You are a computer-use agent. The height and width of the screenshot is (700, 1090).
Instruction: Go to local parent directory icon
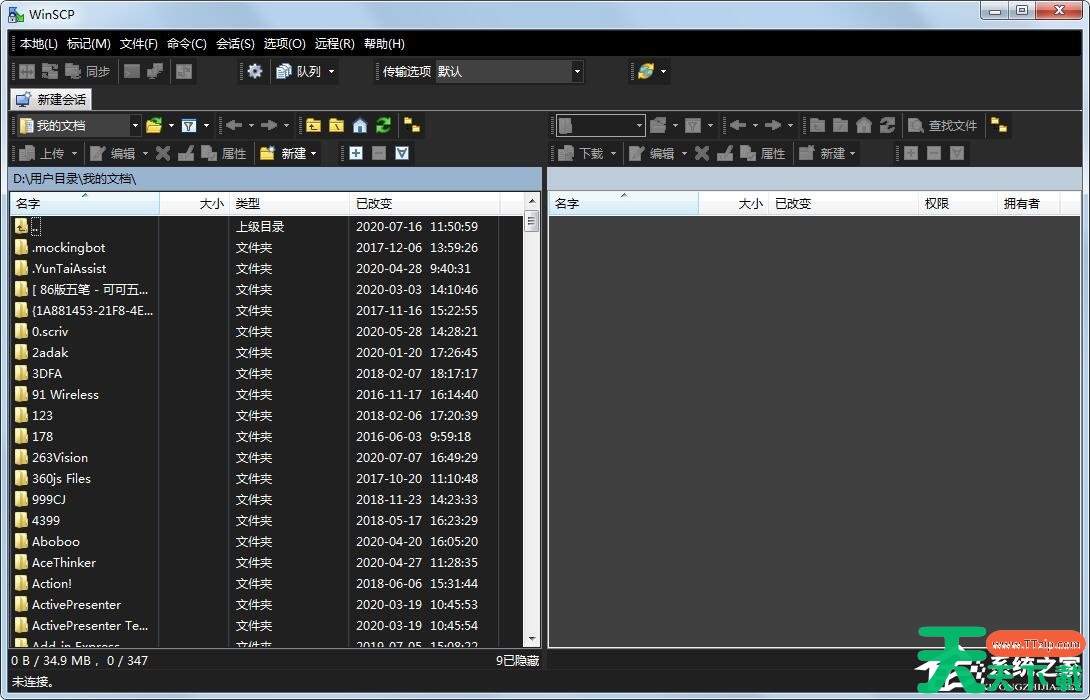(x=314, y=125)
